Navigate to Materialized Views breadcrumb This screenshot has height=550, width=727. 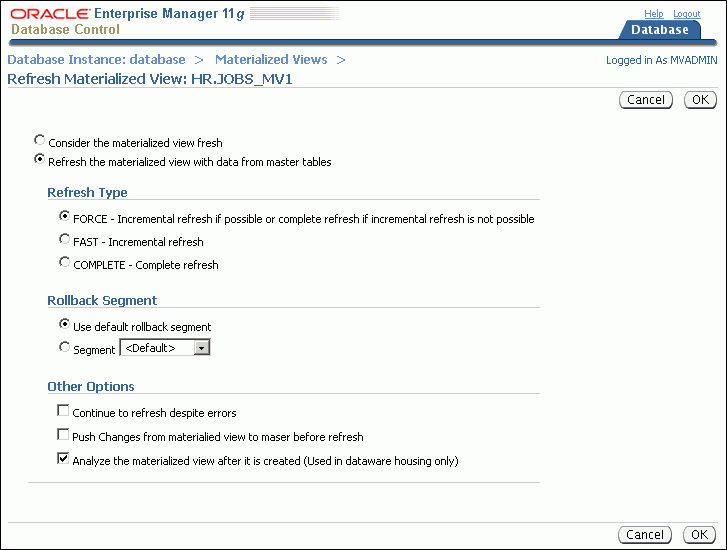271,60
